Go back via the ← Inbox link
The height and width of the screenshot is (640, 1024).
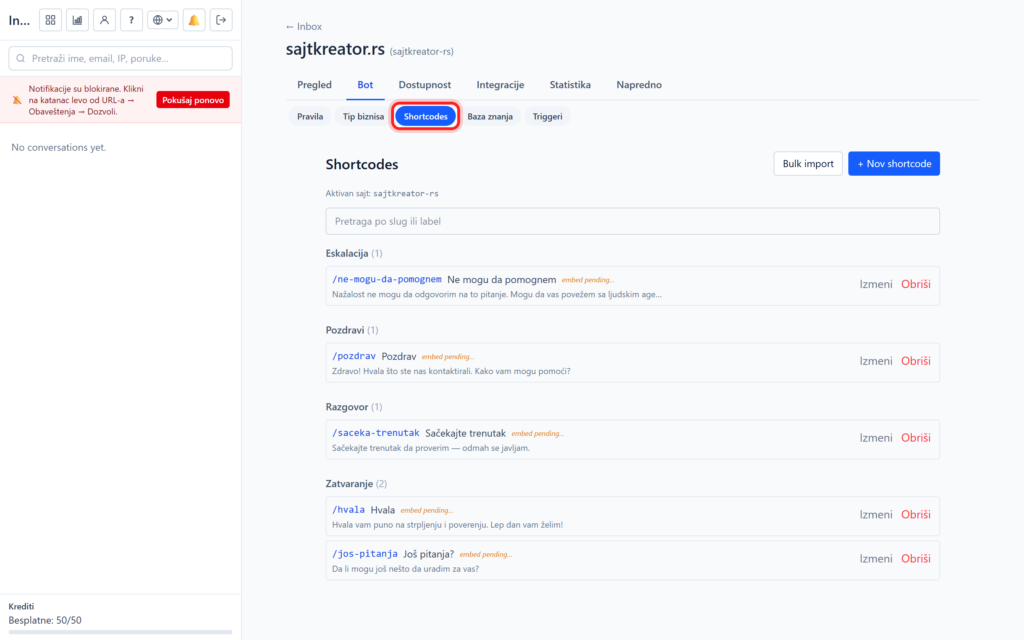point(304,27)
